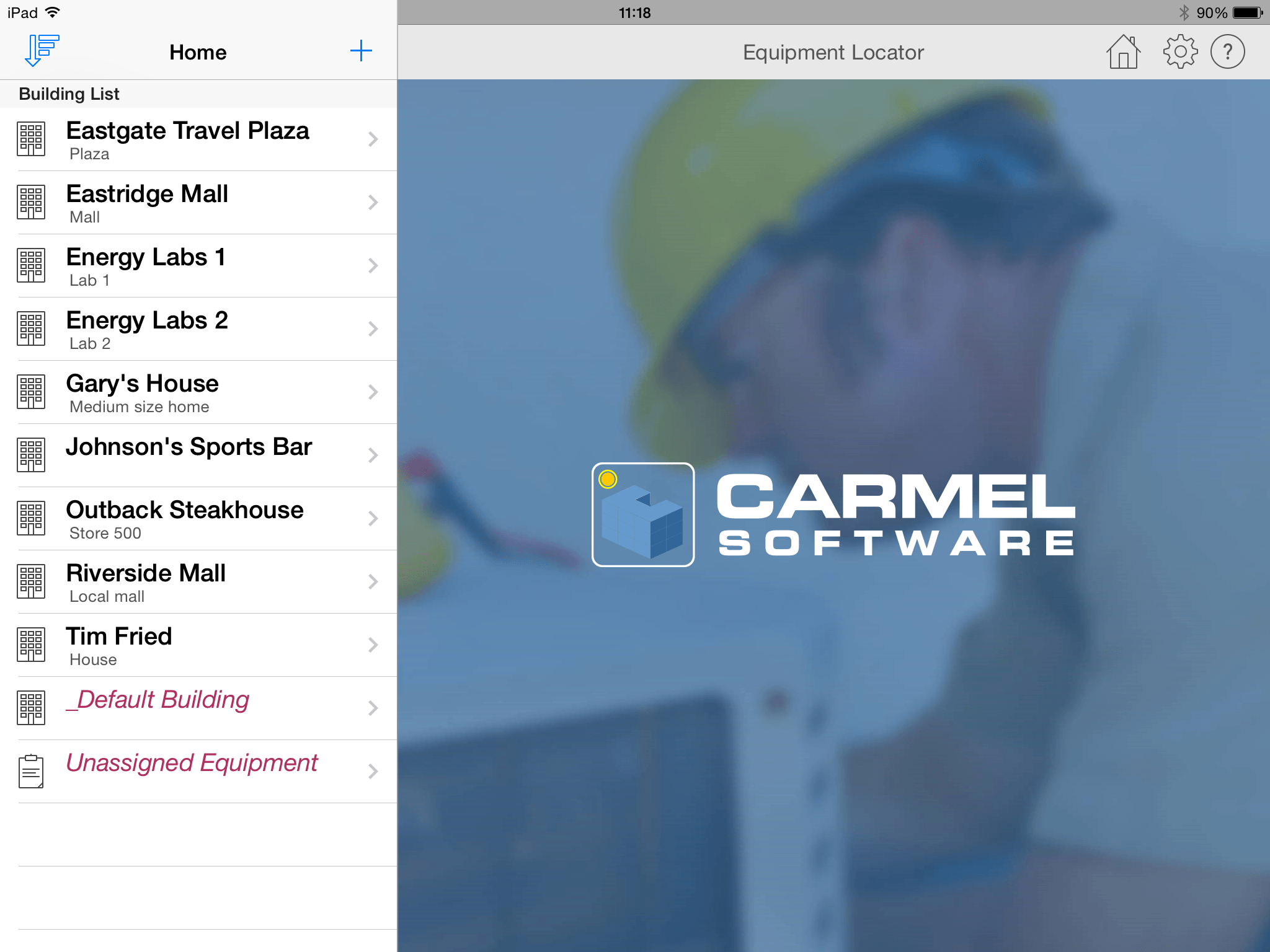This screenshot has width=1270, height=952.
Task: Tap 'Mall' subtitle under Eastridge Mall
Action: point(84,217)
